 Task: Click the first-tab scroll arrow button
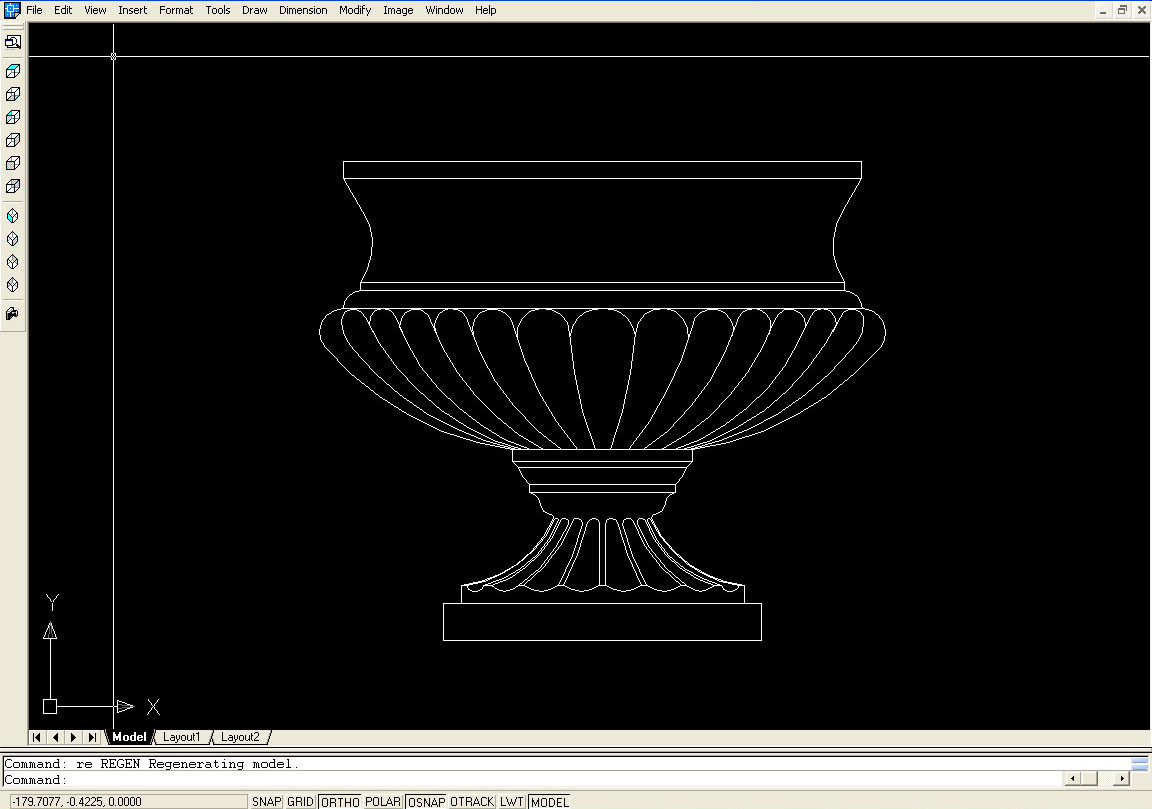[x=37, y=737]
